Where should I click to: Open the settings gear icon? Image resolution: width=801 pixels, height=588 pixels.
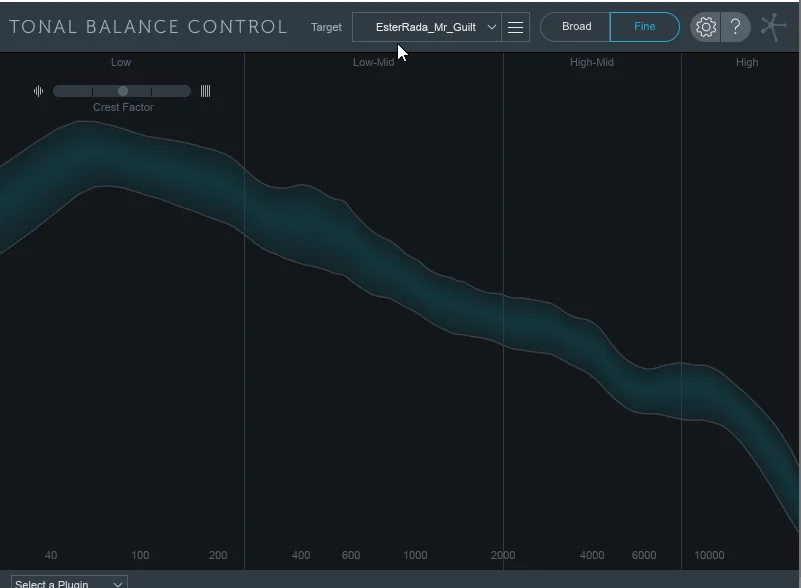(705, 27)
